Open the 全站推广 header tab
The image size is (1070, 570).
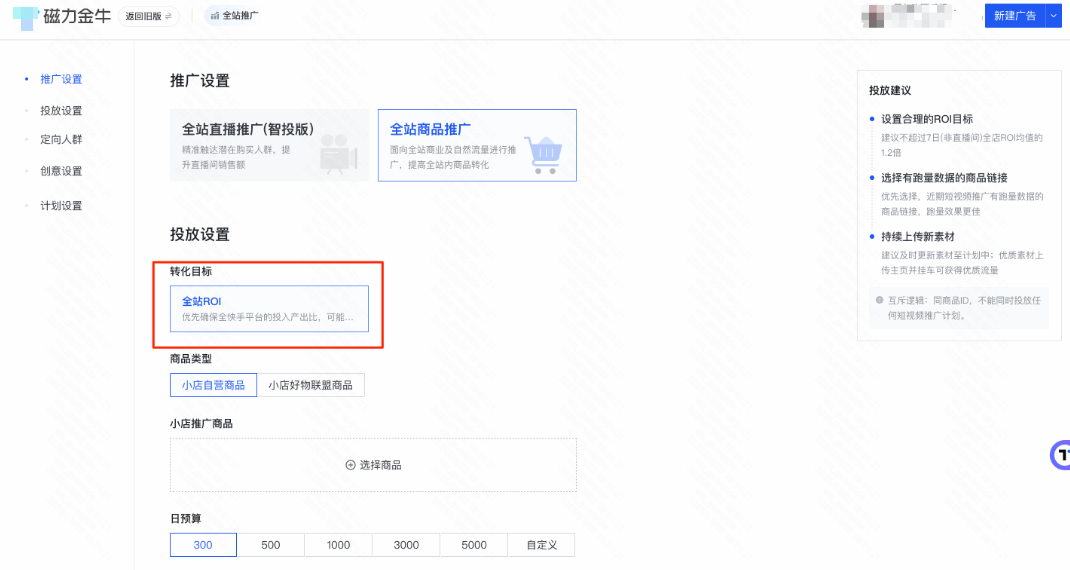coord(234,15)
